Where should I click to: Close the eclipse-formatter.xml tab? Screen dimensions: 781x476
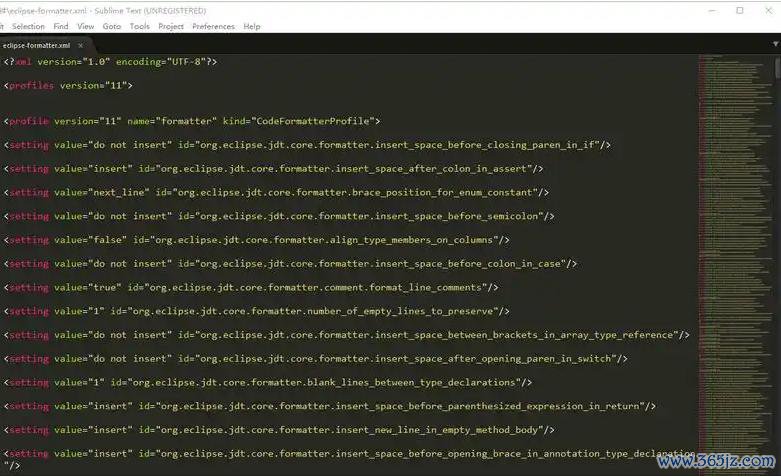(82, 45)
